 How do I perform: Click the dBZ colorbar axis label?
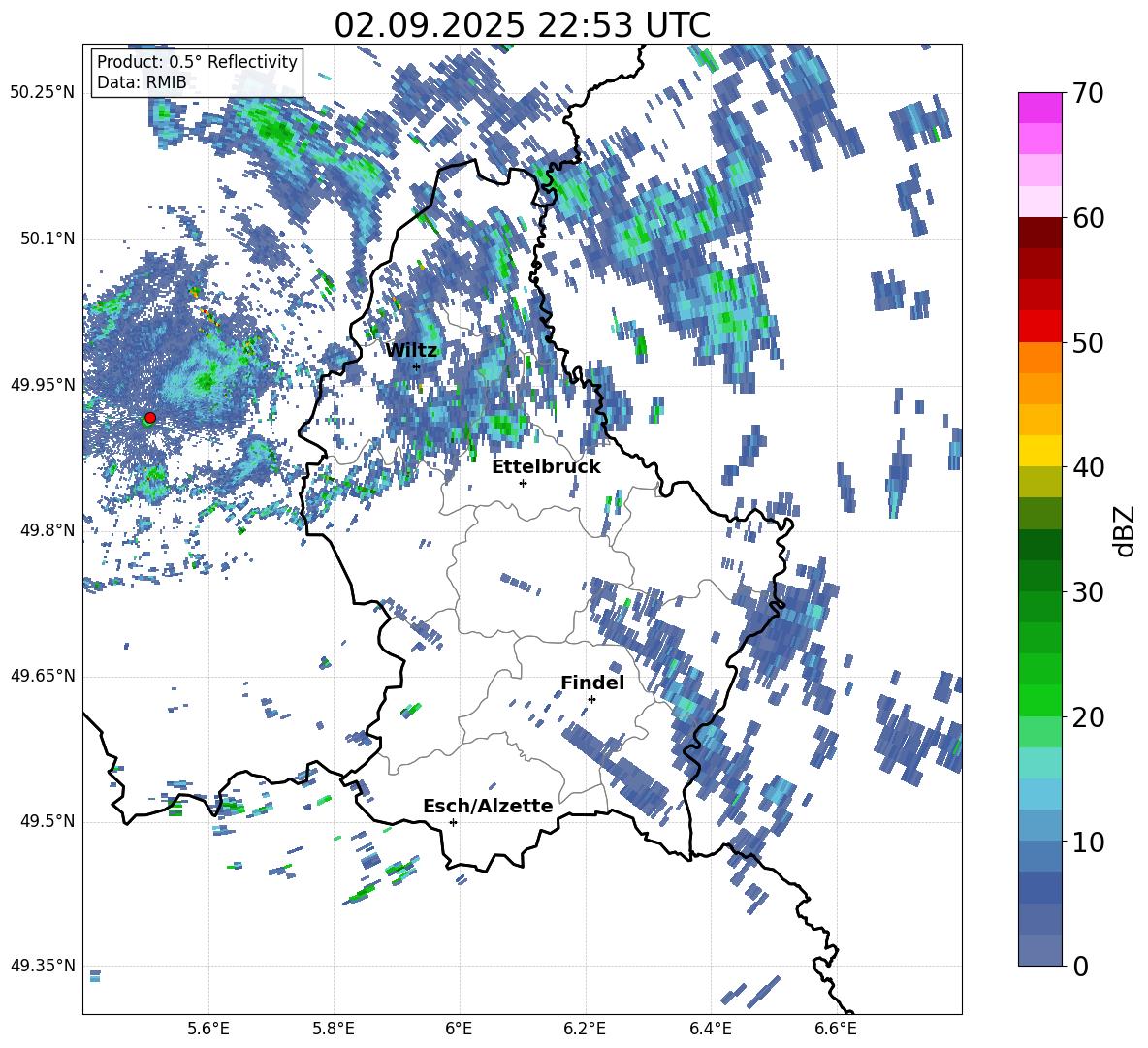tap(1126, 530)
